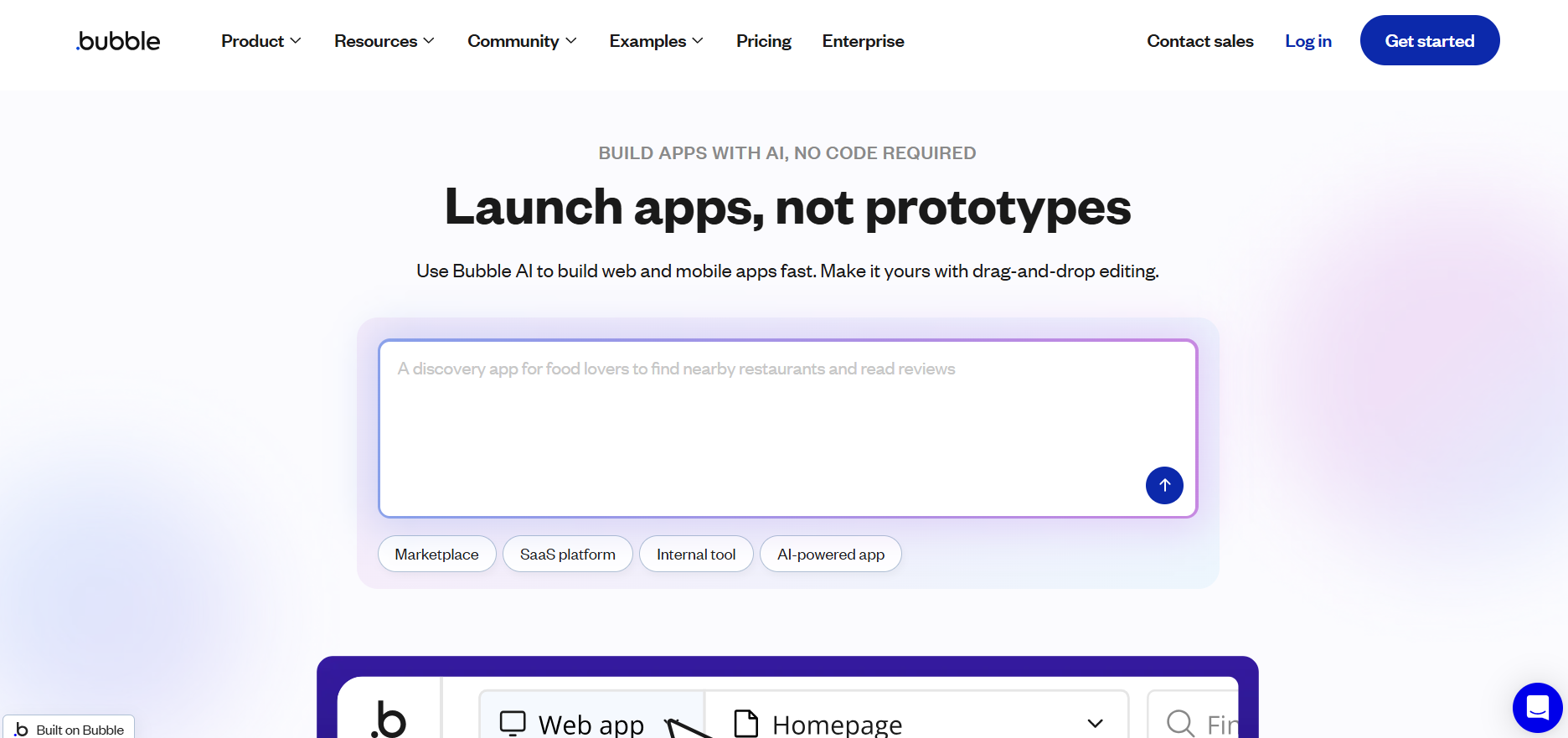Viewport: 1568px width, 738px height.
Task: Submit prompt with blue arrow button
Action: coord(1163,485)
